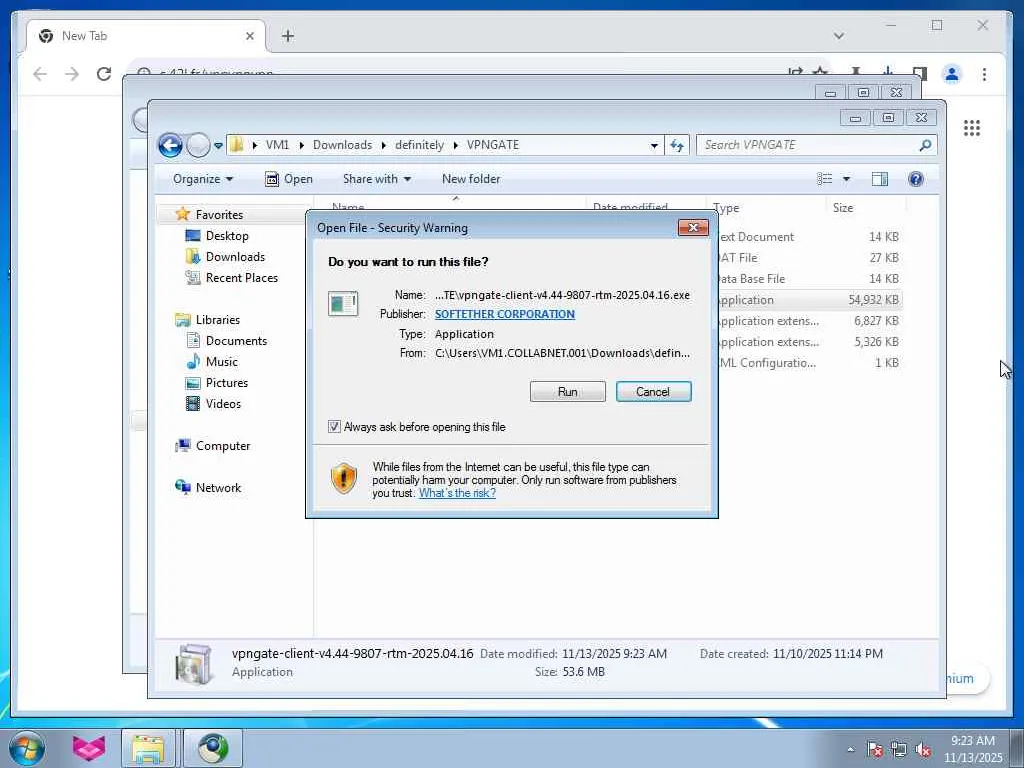Open Videos library in the navigation pane
1024x768 pixels.
tap(223, 404)
